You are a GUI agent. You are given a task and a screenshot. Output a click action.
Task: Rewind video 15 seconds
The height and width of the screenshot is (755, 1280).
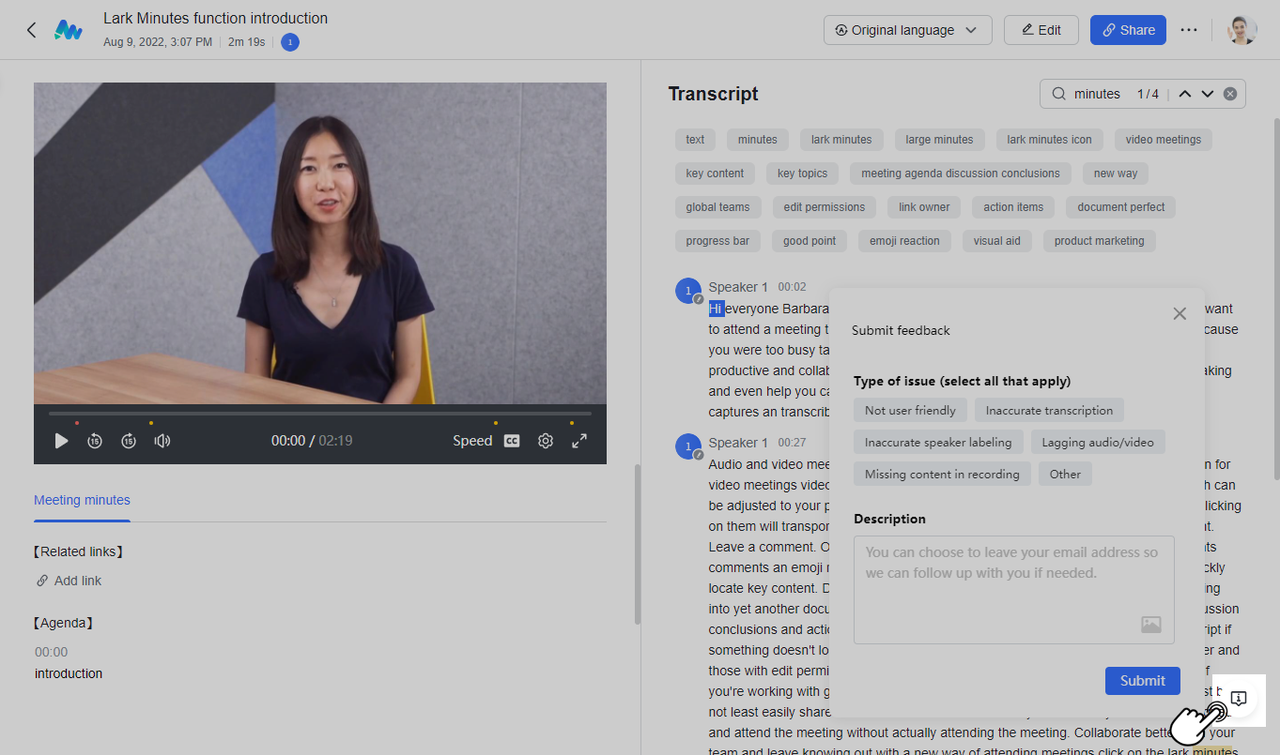point(95,441)
